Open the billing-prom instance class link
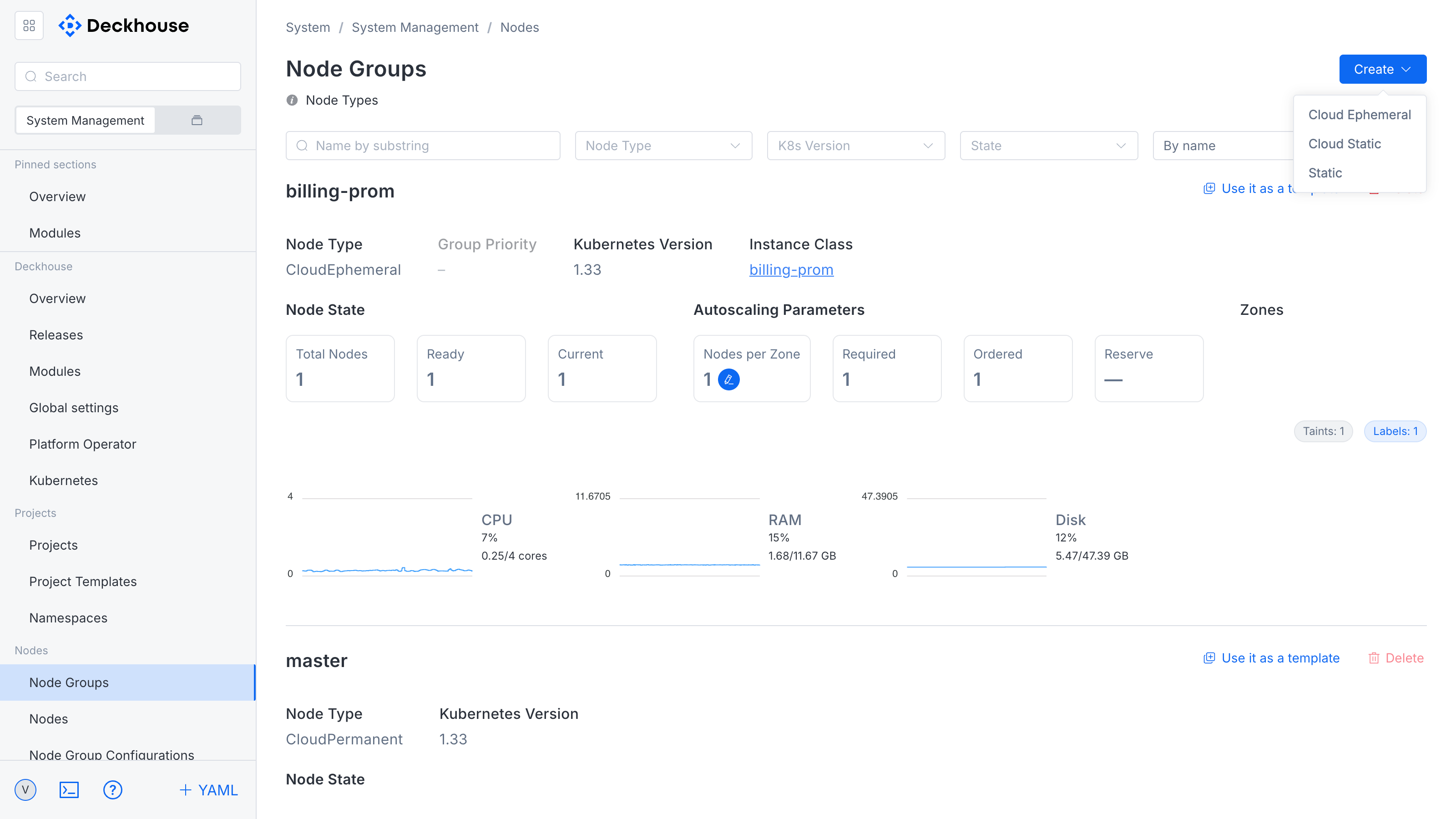Image resolution: width=1456 pixels, height=819 pixels. point(791,270)
